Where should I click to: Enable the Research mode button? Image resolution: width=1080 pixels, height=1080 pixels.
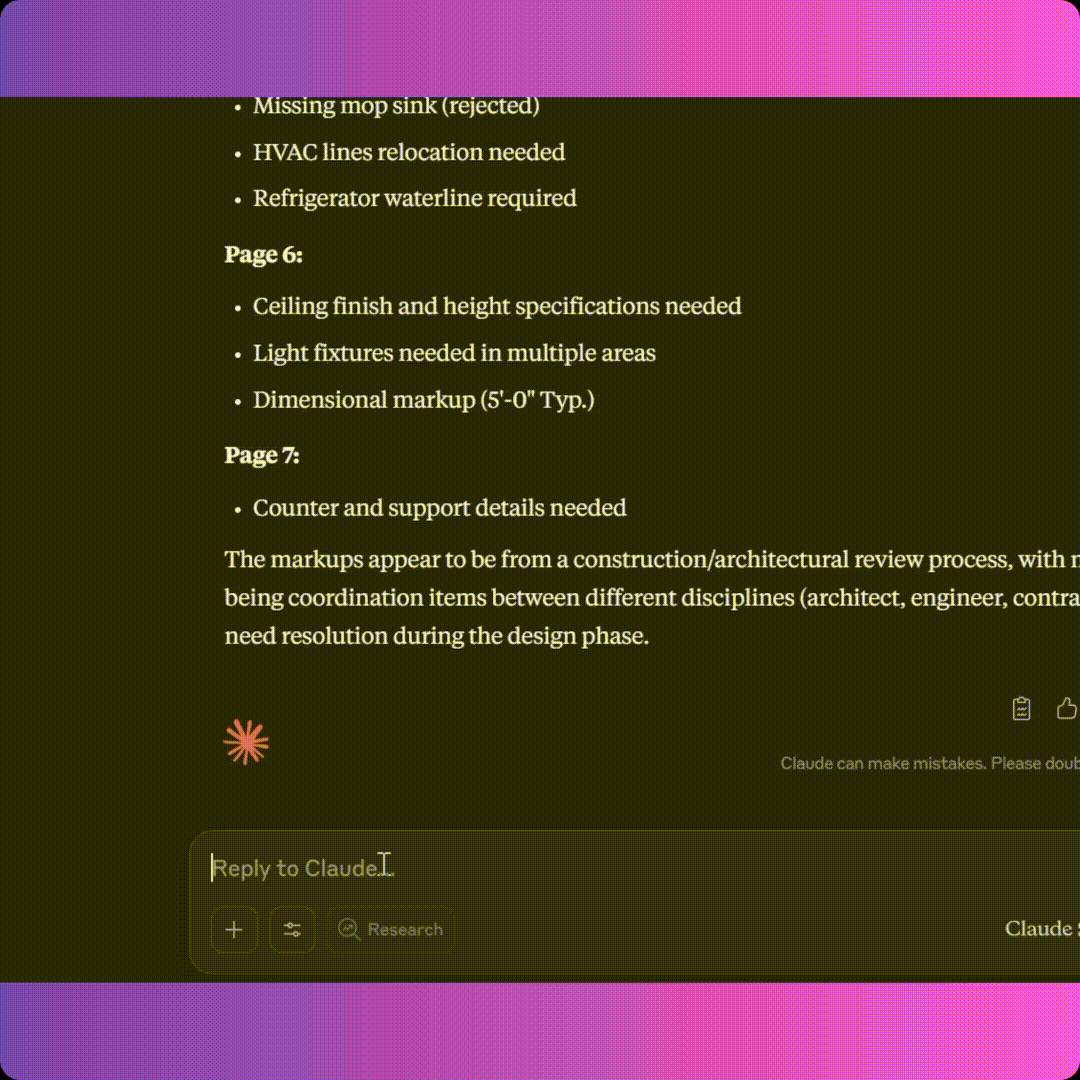390,930
